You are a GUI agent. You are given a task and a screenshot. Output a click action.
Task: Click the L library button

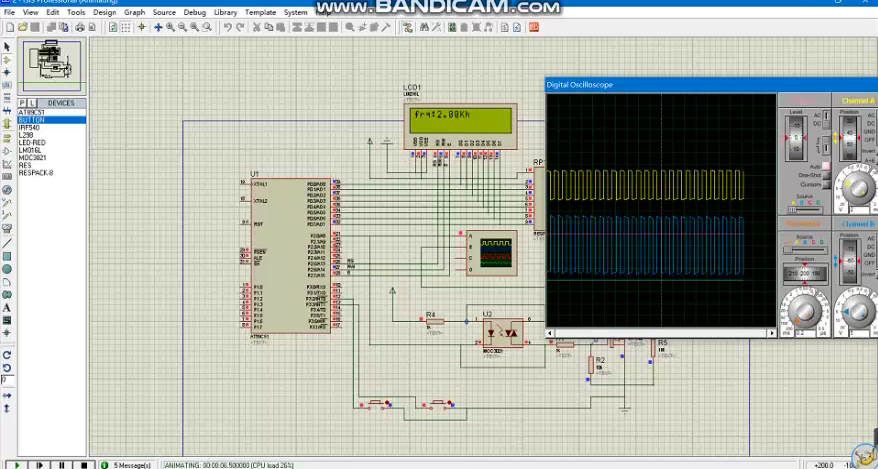click(32, 103)
